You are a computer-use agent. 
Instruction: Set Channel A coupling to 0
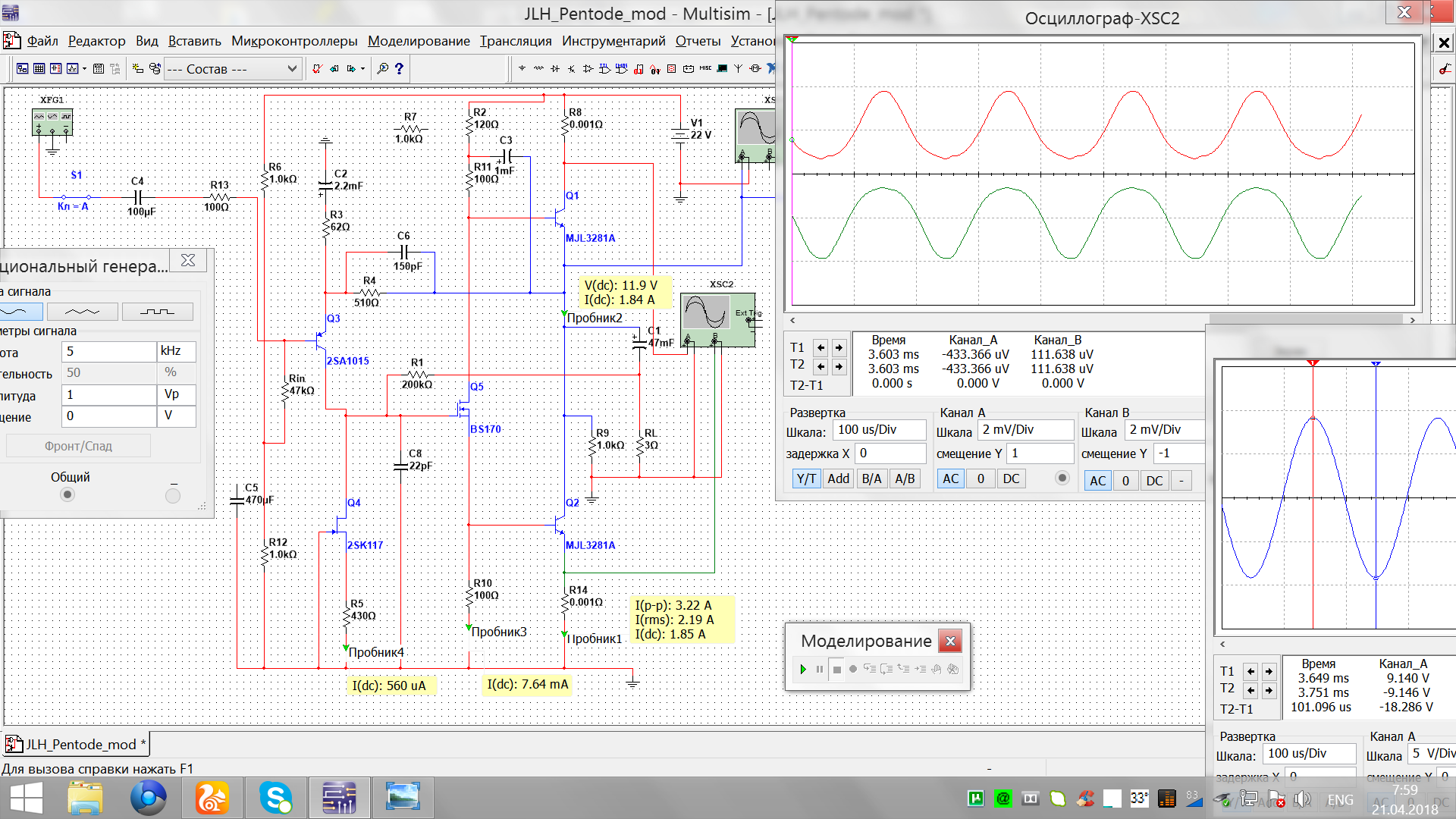(x=981, y=479)
